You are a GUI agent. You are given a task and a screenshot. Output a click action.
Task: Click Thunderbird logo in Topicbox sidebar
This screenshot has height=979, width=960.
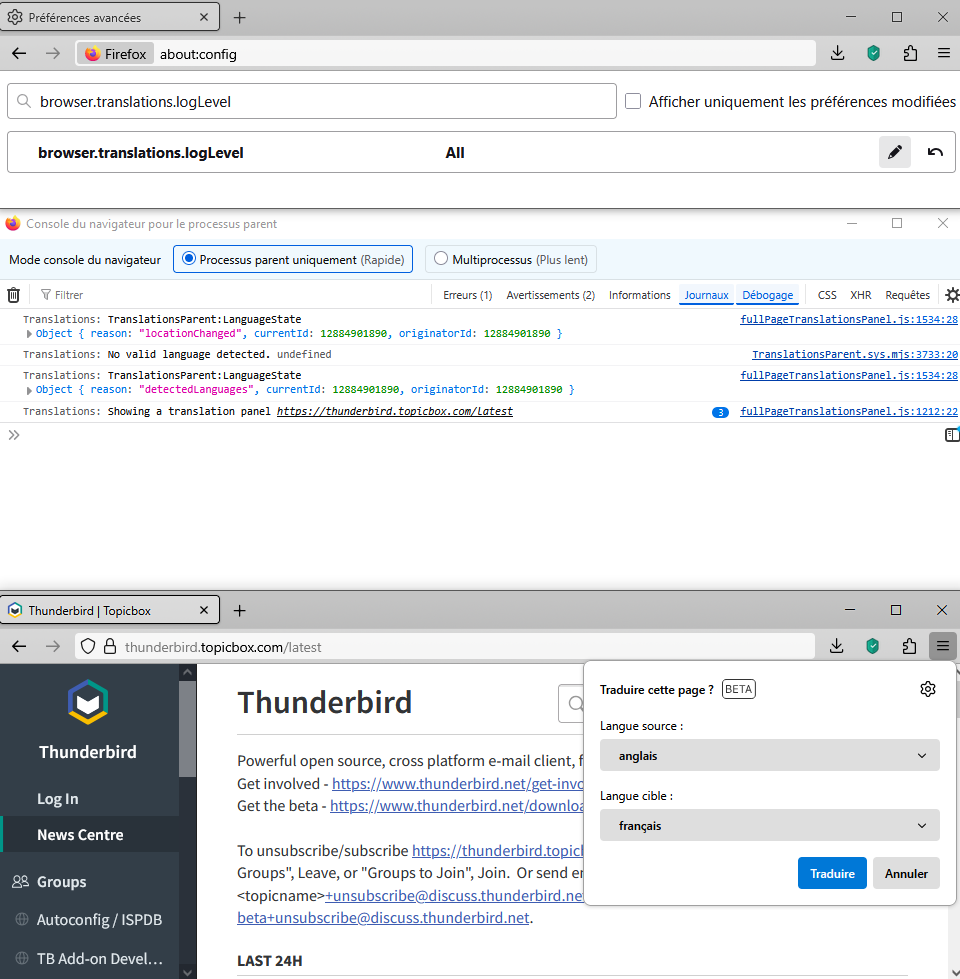(88, 702)
